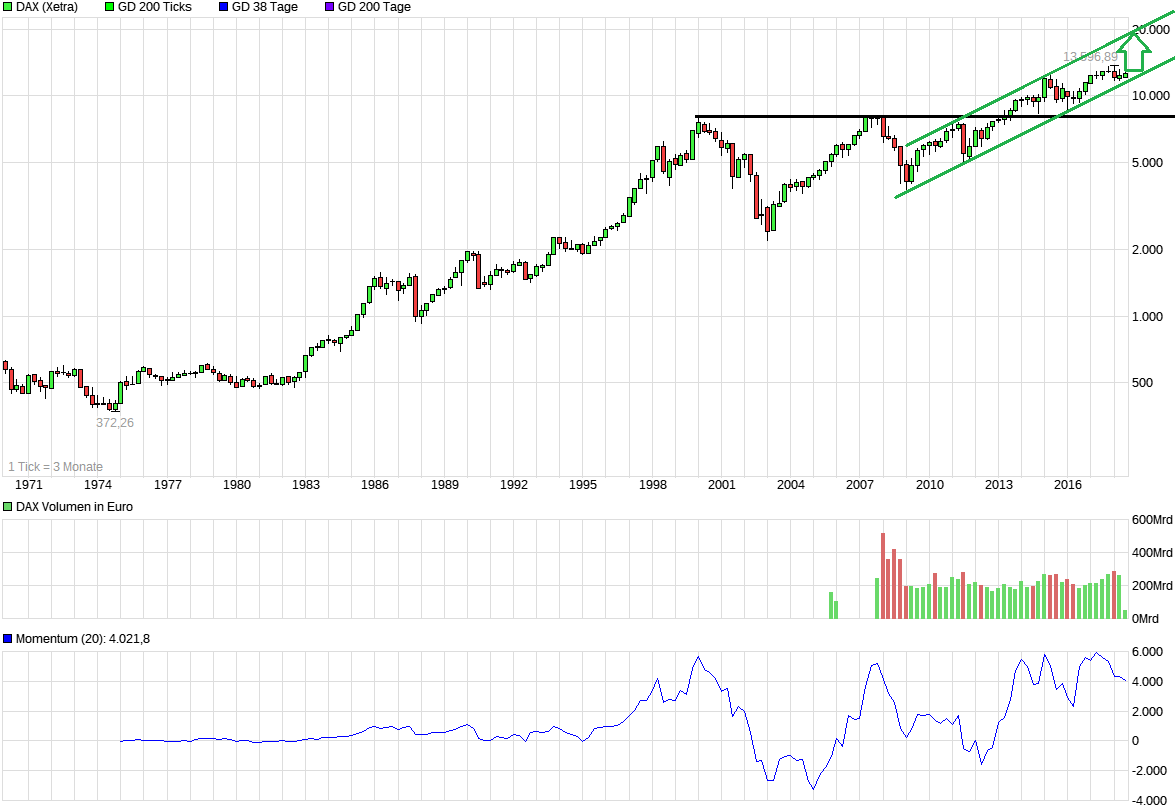The image size is (1175, 812).
Task: Click the green GD 200 Ticks legend swatch
Action: (x=110, y=7)
